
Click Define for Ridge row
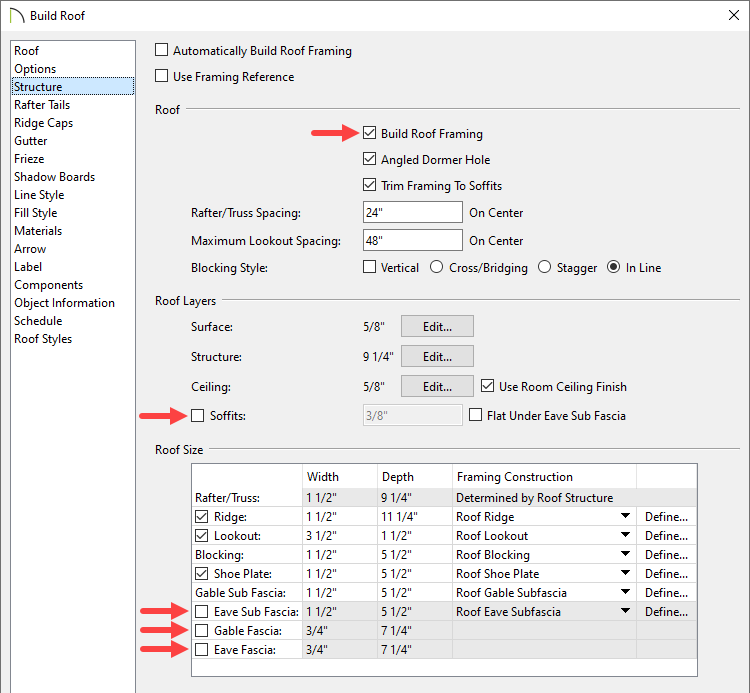click(x=666, y=517)
